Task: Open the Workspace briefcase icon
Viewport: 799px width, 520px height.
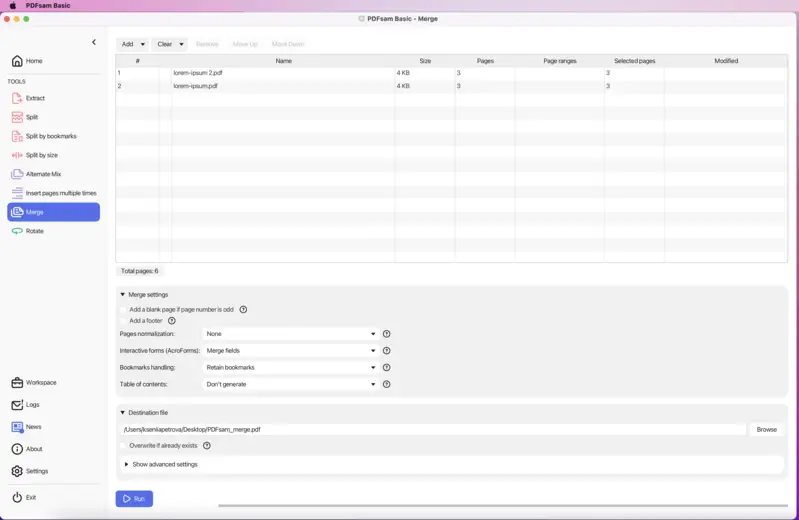Action: click(x=17, y=382)
